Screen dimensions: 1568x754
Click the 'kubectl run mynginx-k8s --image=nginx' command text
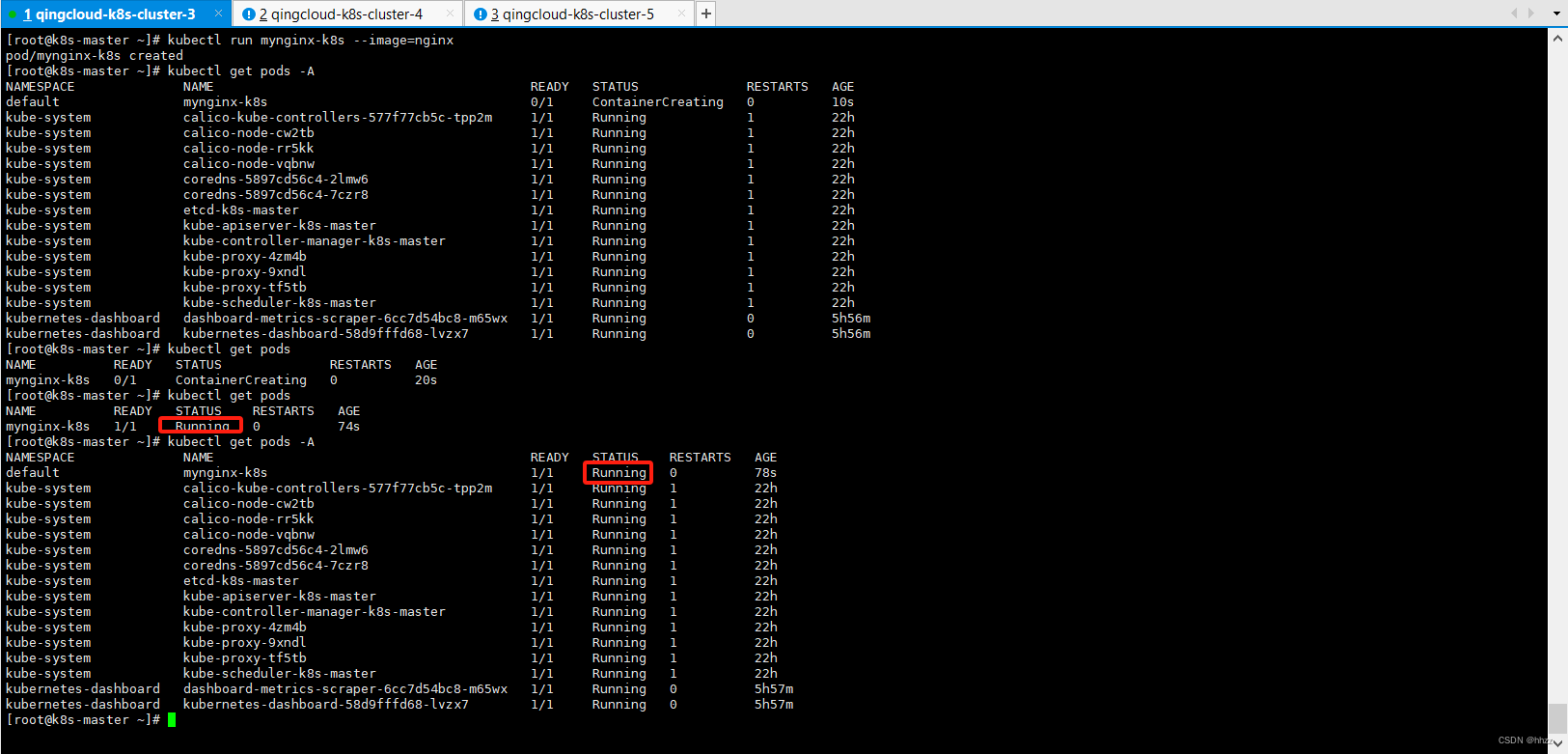pyautogui.click(x=311, y=41)
